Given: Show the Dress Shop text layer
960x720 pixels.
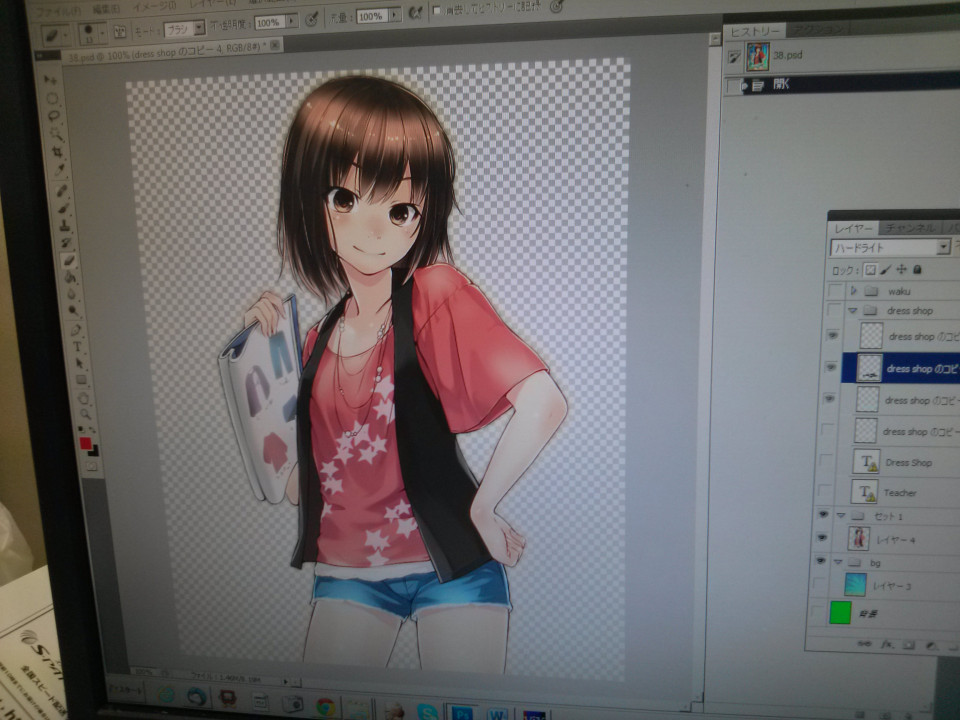Looking at the screenshot, I should pyautogui.click(x=825, y=460).
